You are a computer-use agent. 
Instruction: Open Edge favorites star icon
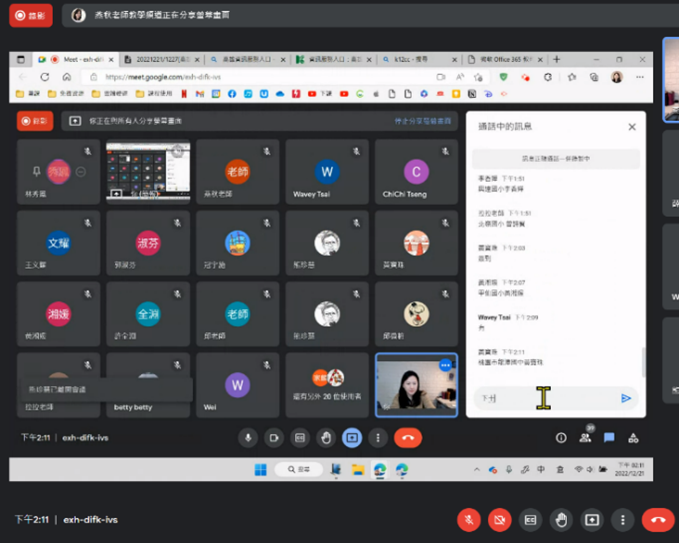(572, 77)
